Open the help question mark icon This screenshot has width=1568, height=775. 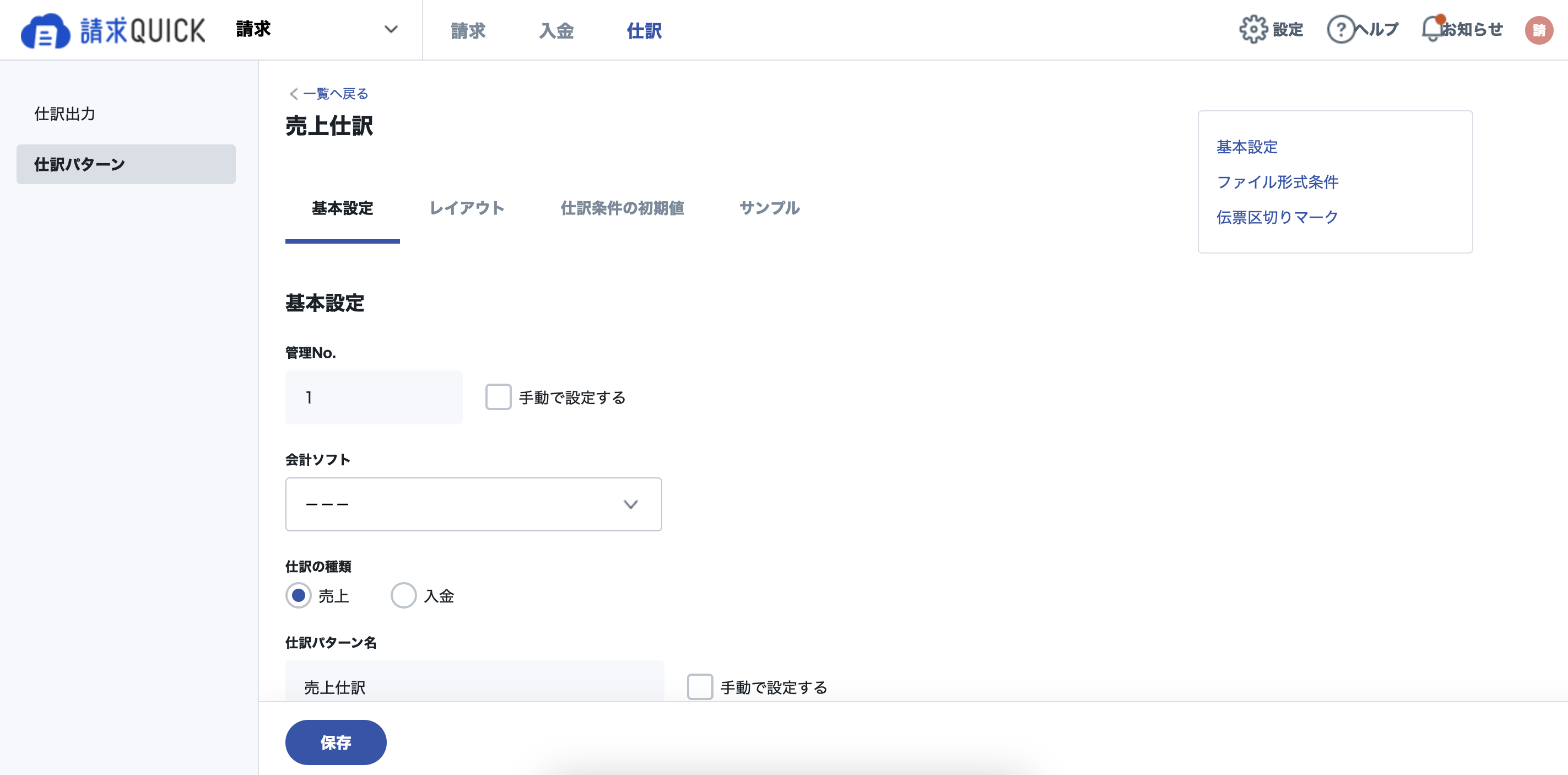tap(1340, 29)
